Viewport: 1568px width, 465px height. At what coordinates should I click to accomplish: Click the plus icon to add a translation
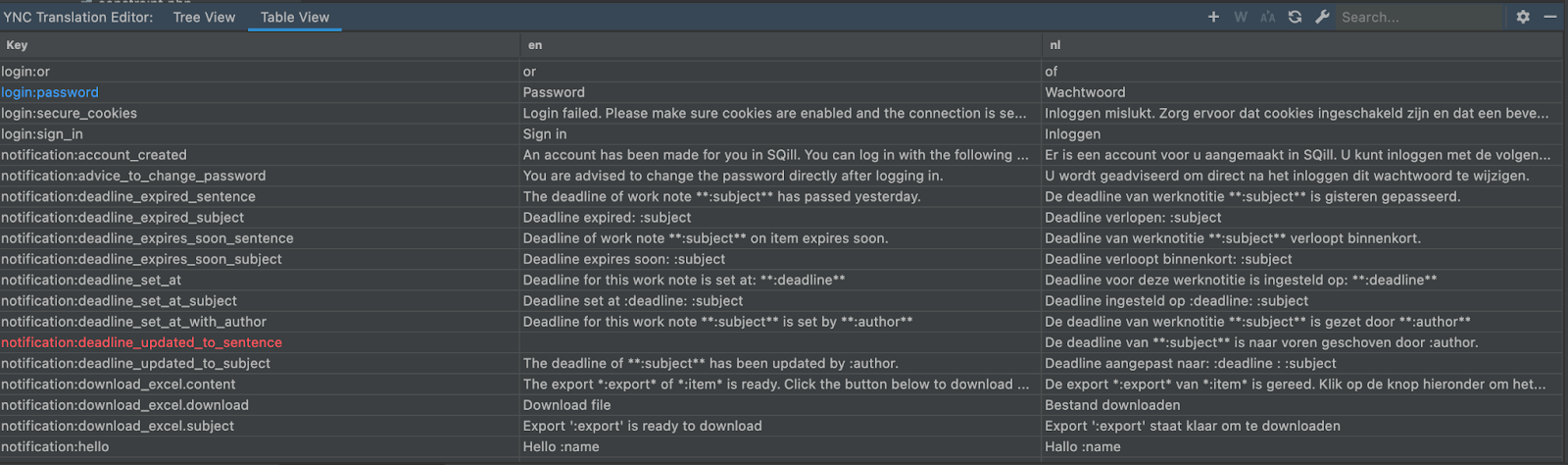(x=1213, y=17)
